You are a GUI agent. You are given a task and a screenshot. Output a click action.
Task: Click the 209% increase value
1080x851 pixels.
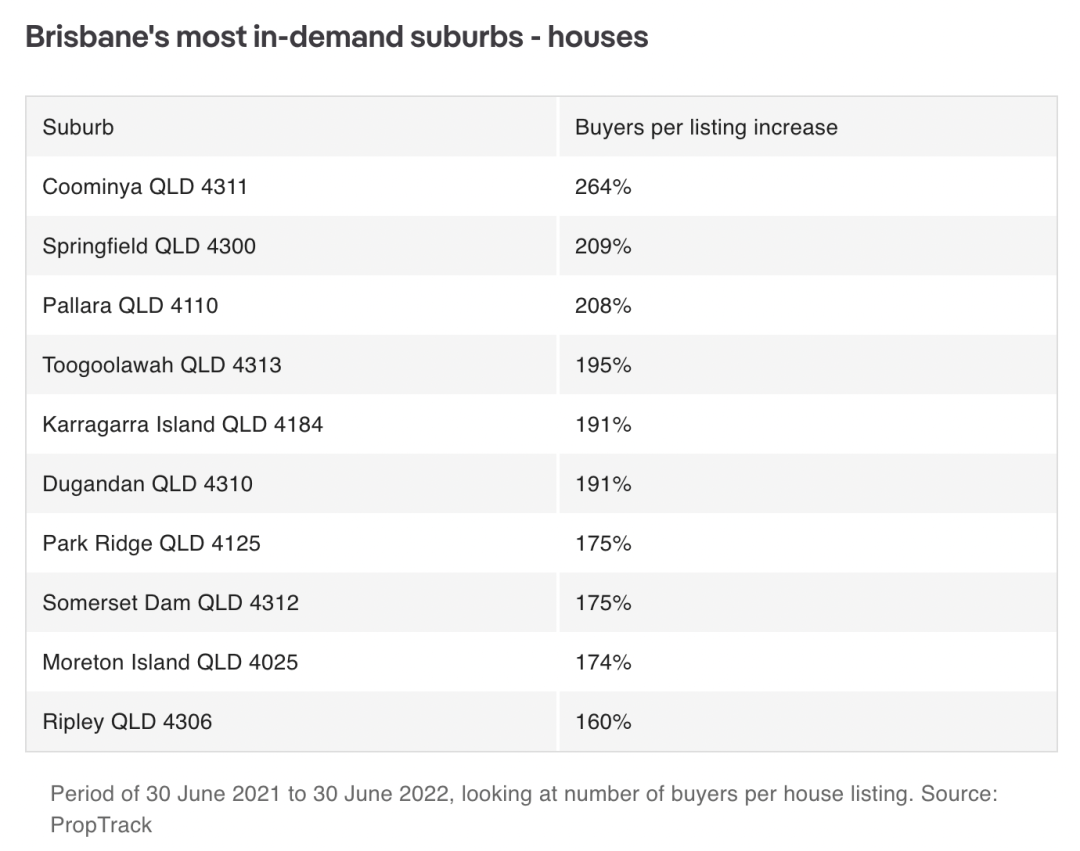coord(603,246)
